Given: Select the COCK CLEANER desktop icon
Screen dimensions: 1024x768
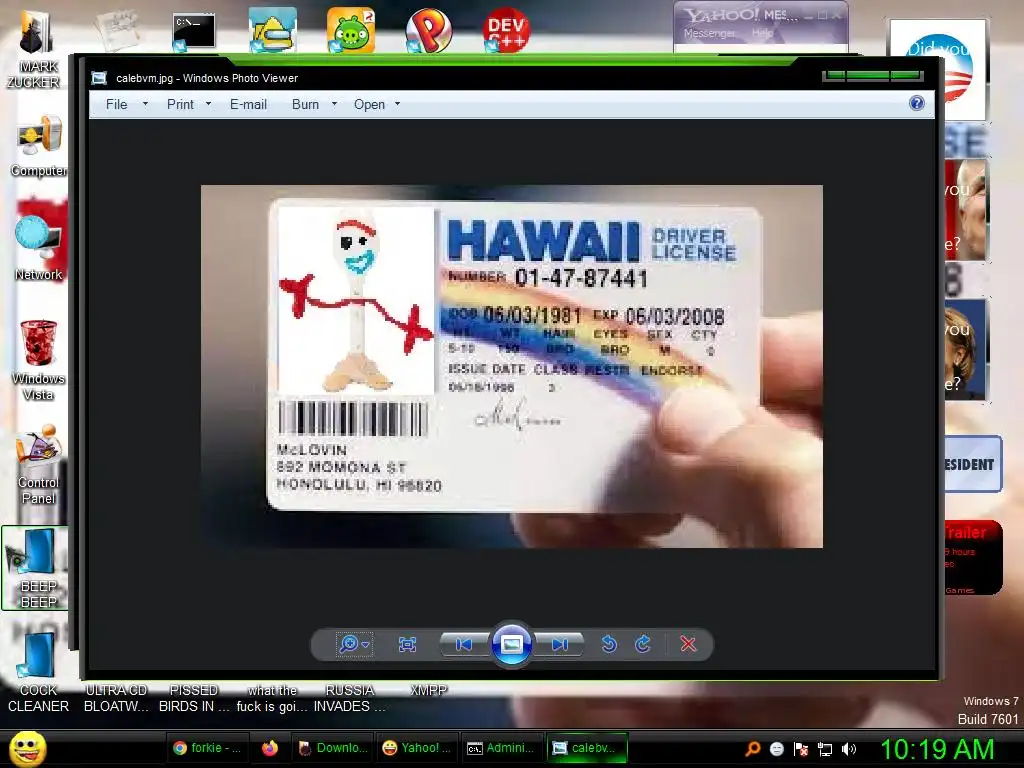Looking at the screenshot, I should pyautogui.click(x=39, y=673).
